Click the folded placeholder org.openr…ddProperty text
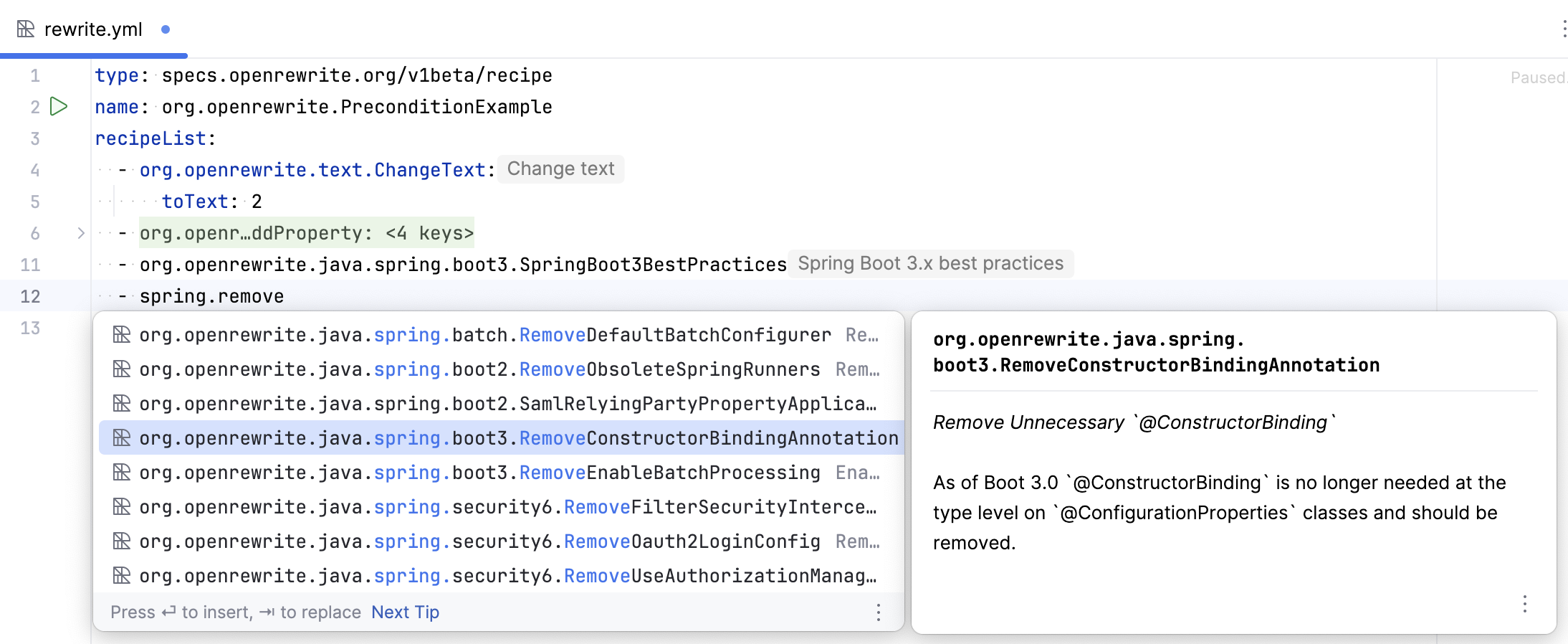The width and height of the screenshot is (1568, 644). pyautogui.click(x=306, y=233)
